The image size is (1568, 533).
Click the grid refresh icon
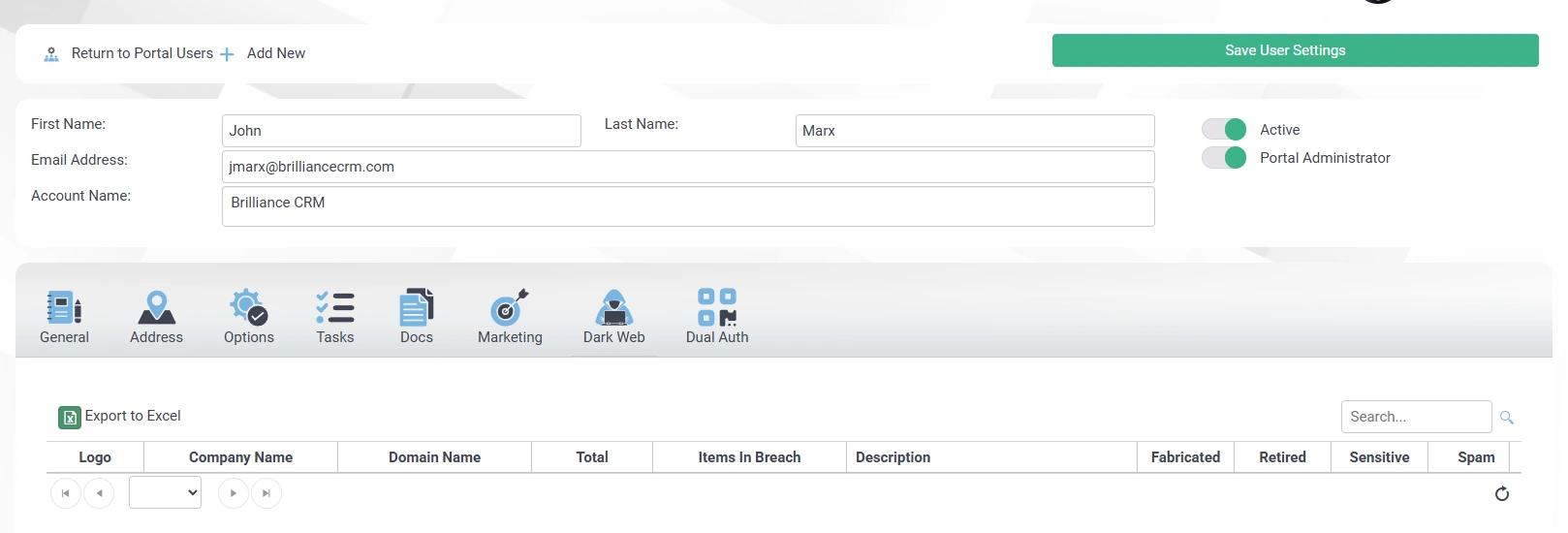(1501, 494)
